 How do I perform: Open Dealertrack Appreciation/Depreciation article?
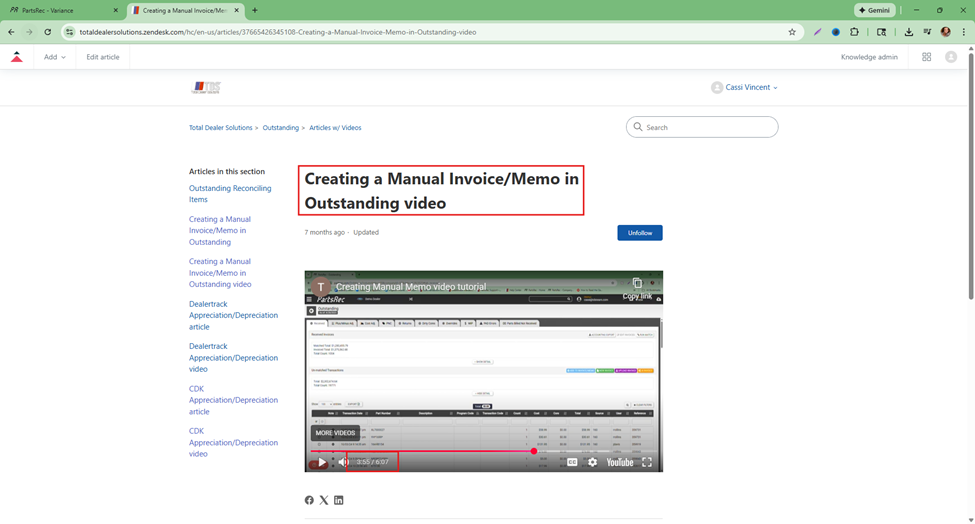click(233, 315)
